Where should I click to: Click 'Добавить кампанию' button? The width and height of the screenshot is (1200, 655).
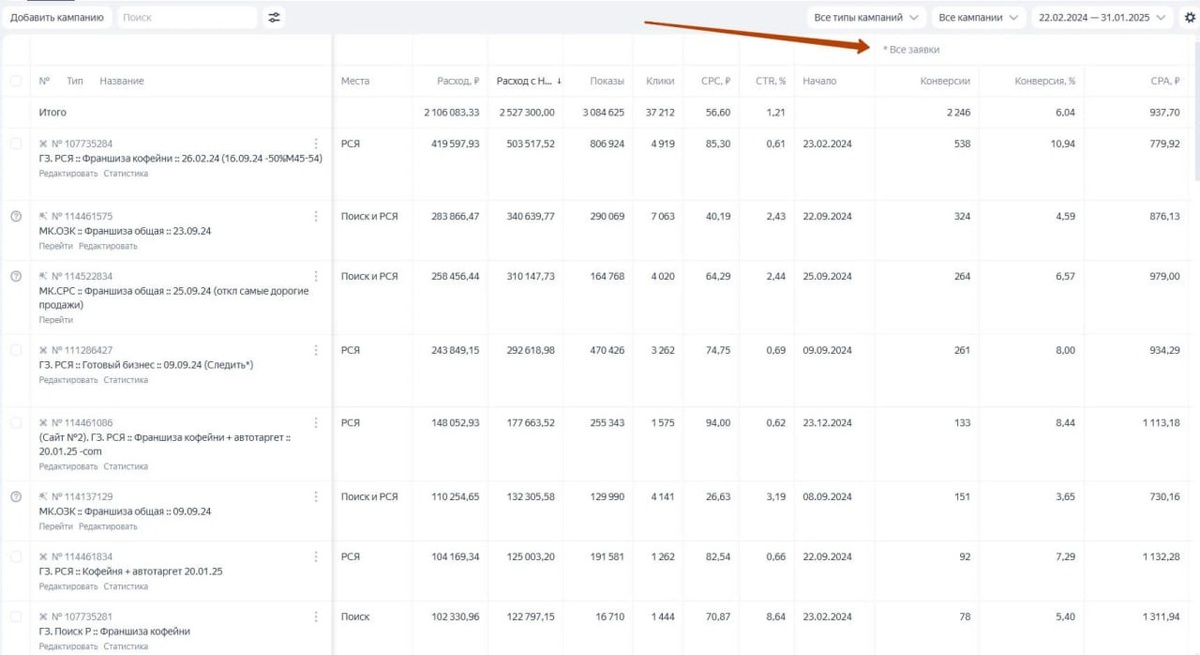coord(57,17)
